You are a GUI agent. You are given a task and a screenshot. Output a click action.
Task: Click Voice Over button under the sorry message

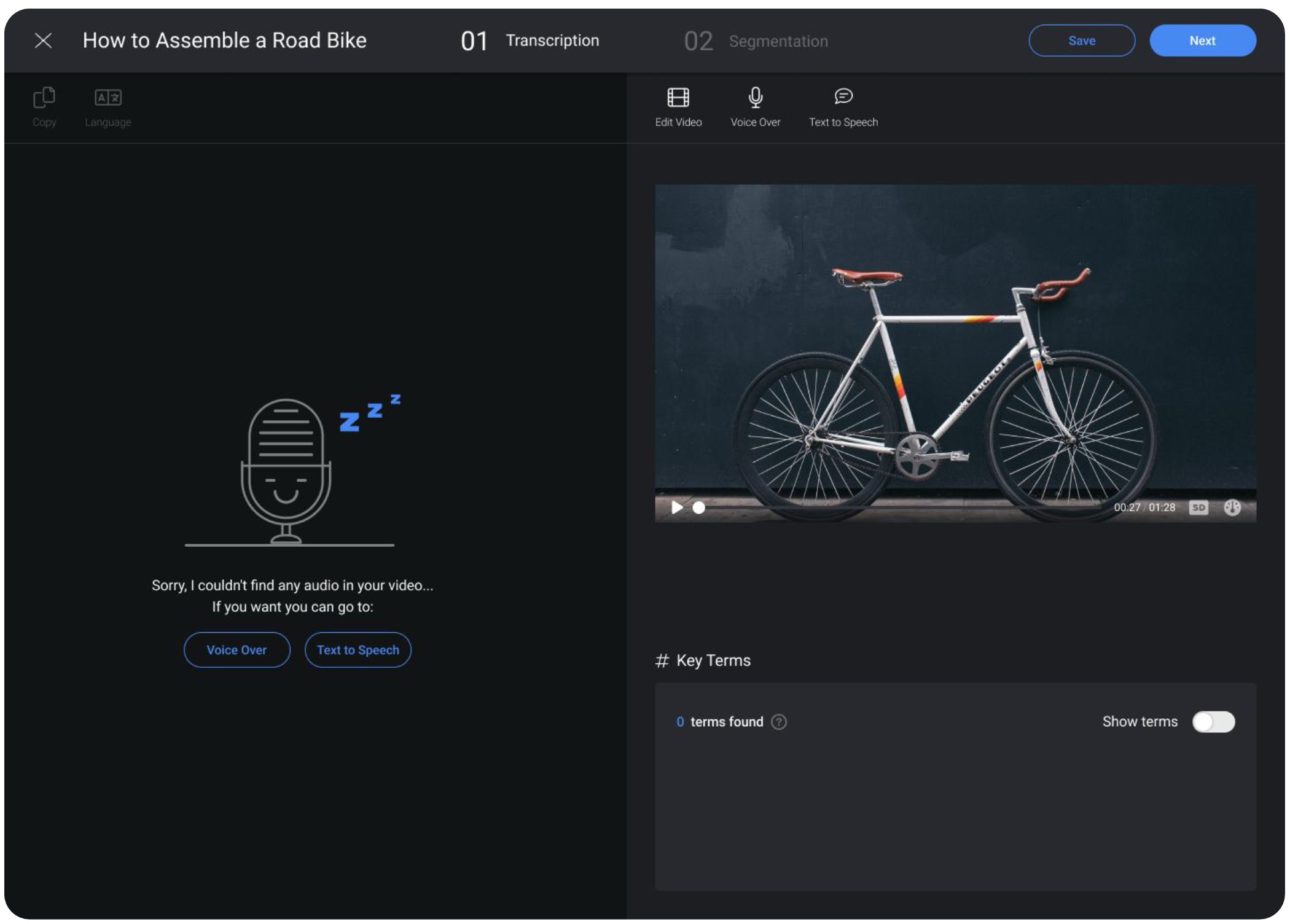click(237, 650)
